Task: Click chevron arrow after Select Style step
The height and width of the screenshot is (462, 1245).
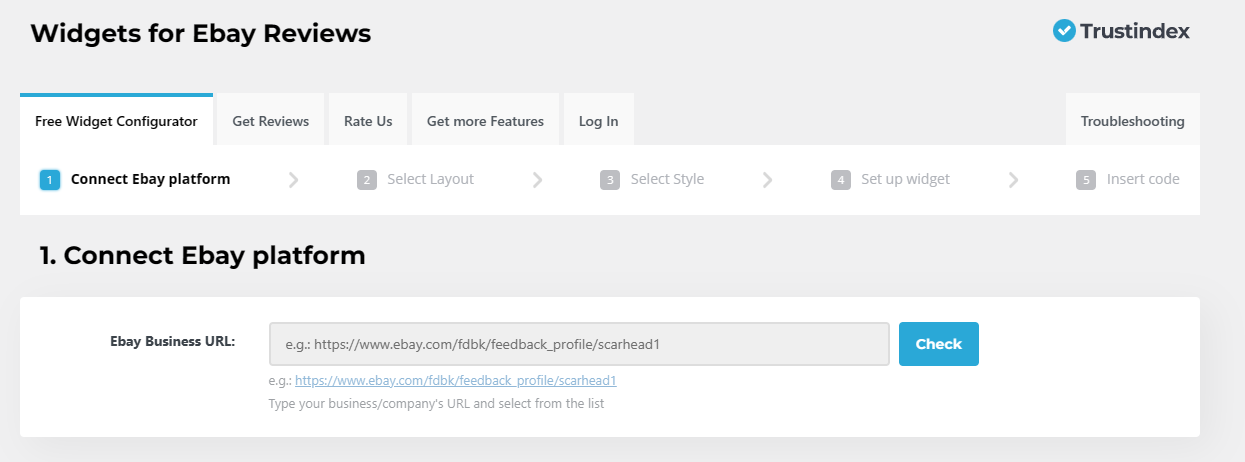Action: 767,180
